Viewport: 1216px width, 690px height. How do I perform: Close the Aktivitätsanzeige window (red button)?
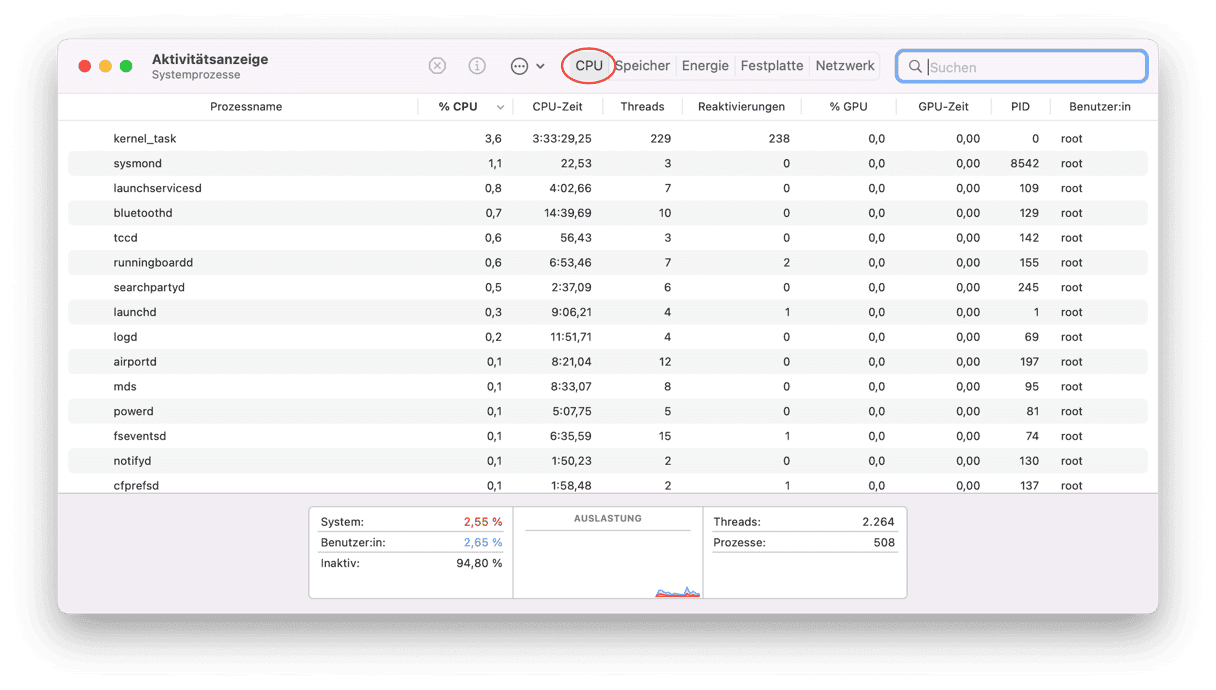pyautogui.click(x=84, y=66)
